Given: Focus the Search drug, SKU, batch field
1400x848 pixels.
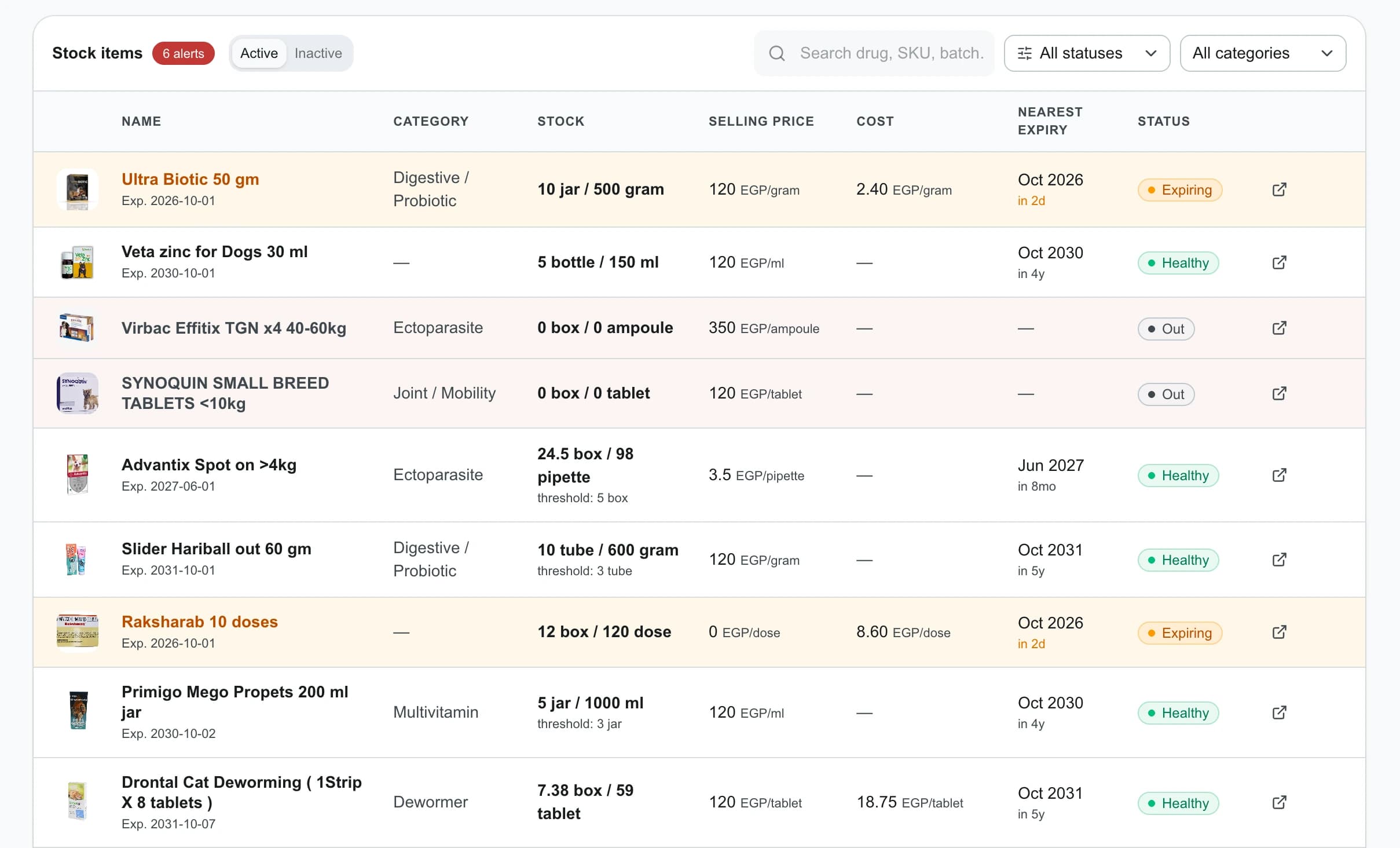Looking at the screenshot, I should coord(874,53).
